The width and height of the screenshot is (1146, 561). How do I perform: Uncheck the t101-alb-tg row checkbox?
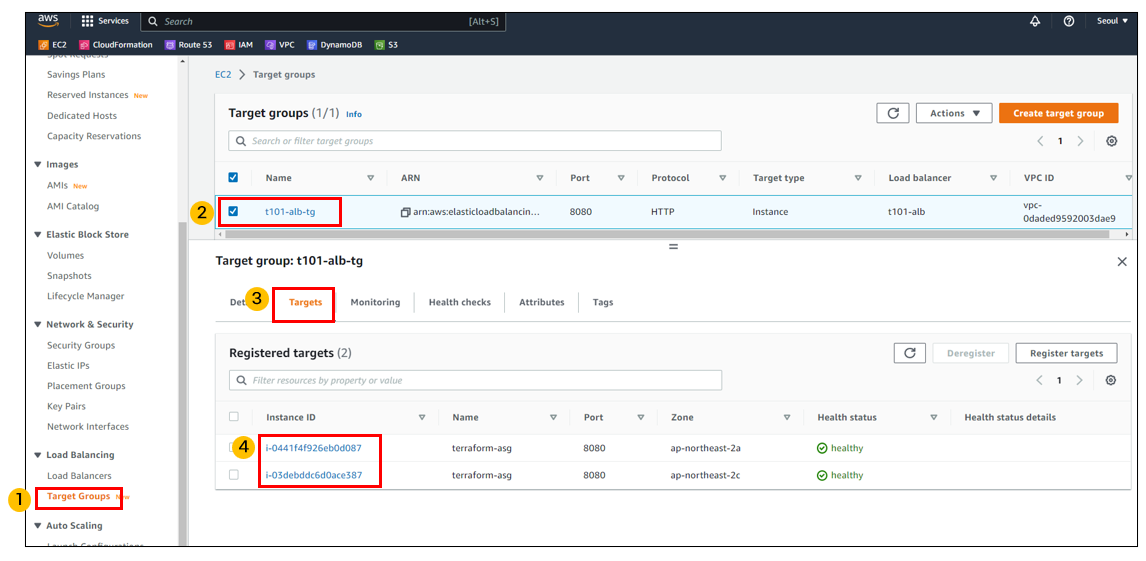pyautogui.click(x=233, y=211)
